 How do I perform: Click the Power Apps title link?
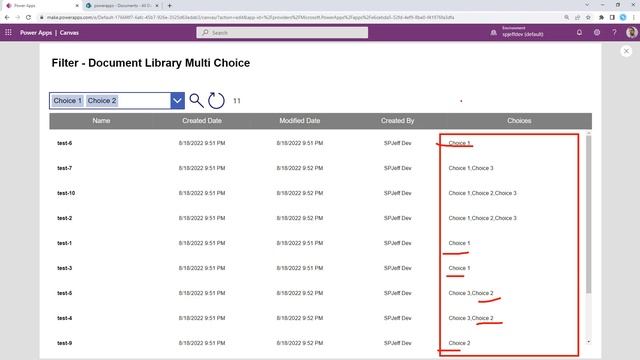tap(36, 33)
